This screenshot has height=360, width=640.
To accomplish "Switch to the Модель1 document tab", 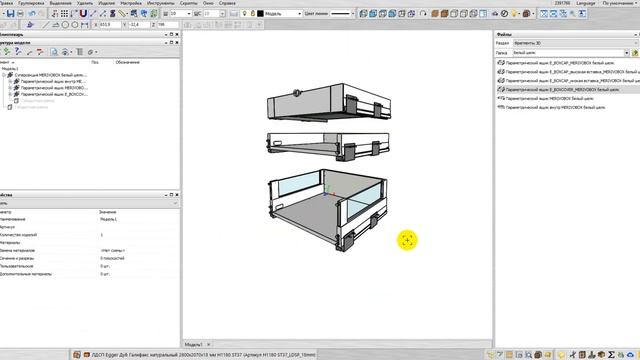I will 193,344.
